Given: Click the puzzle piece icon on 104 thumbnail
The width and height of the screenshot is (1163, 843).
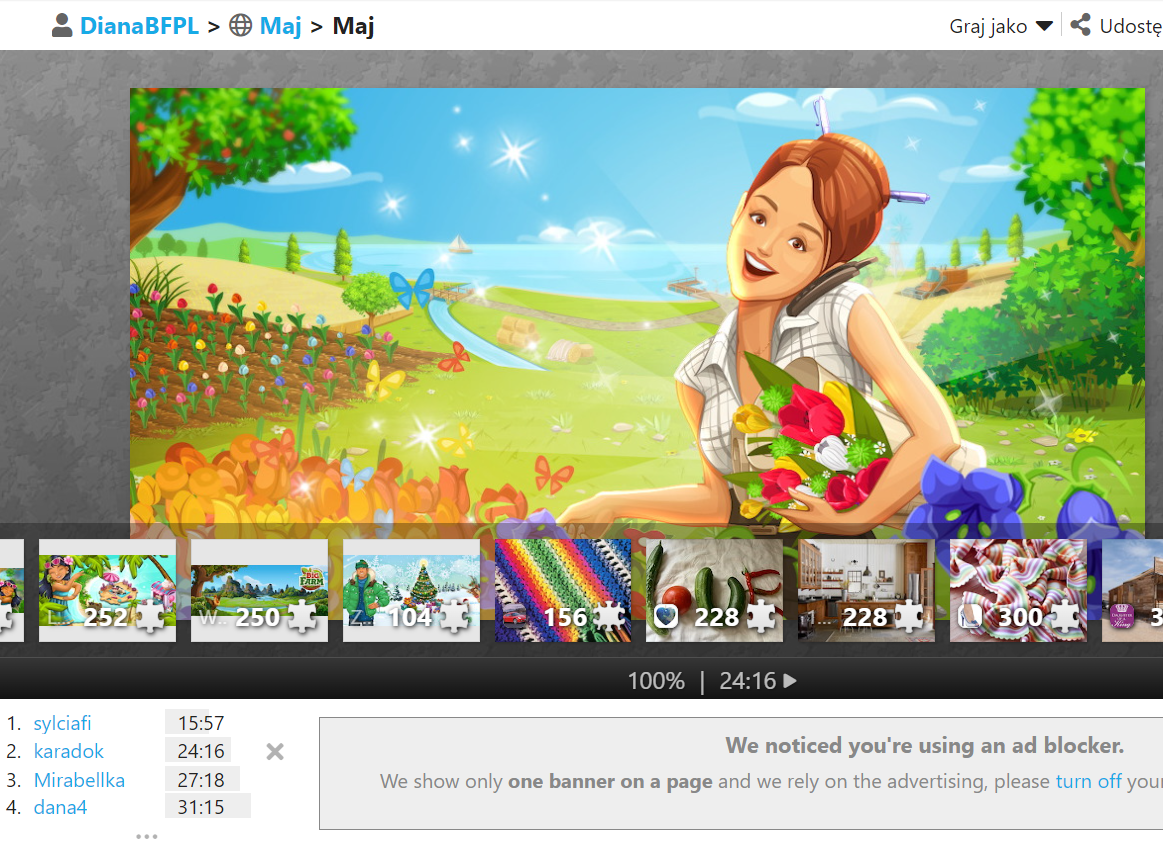Looking at the screenshot, I should click(x=455, y=617).
